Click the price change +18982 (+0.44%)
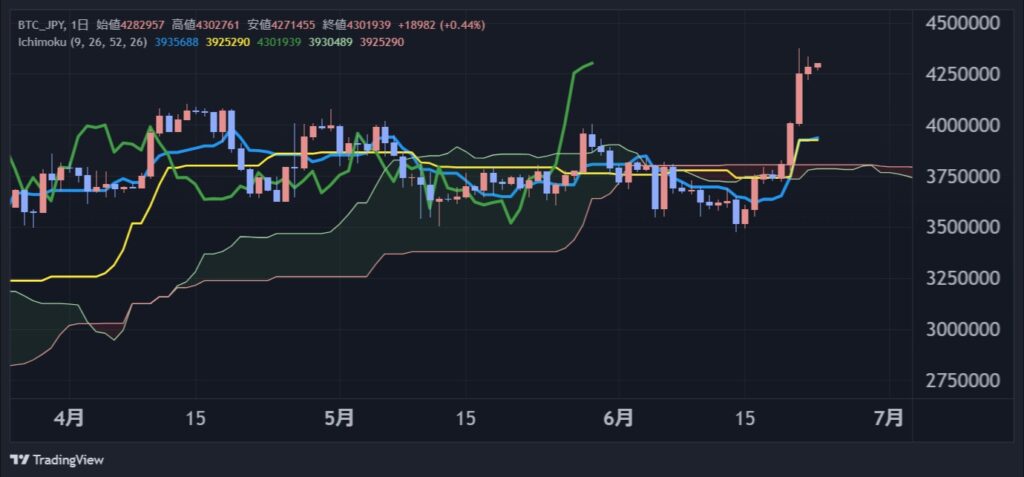The image size is (1024, 477). (x=441, y=25)
